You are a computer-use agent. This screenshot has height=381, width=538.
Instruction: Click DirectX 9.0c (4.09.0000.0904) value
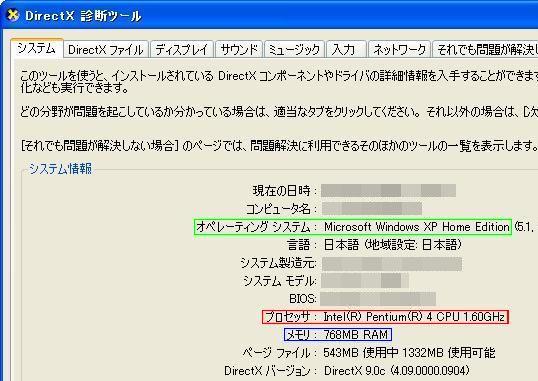[396, 371]
